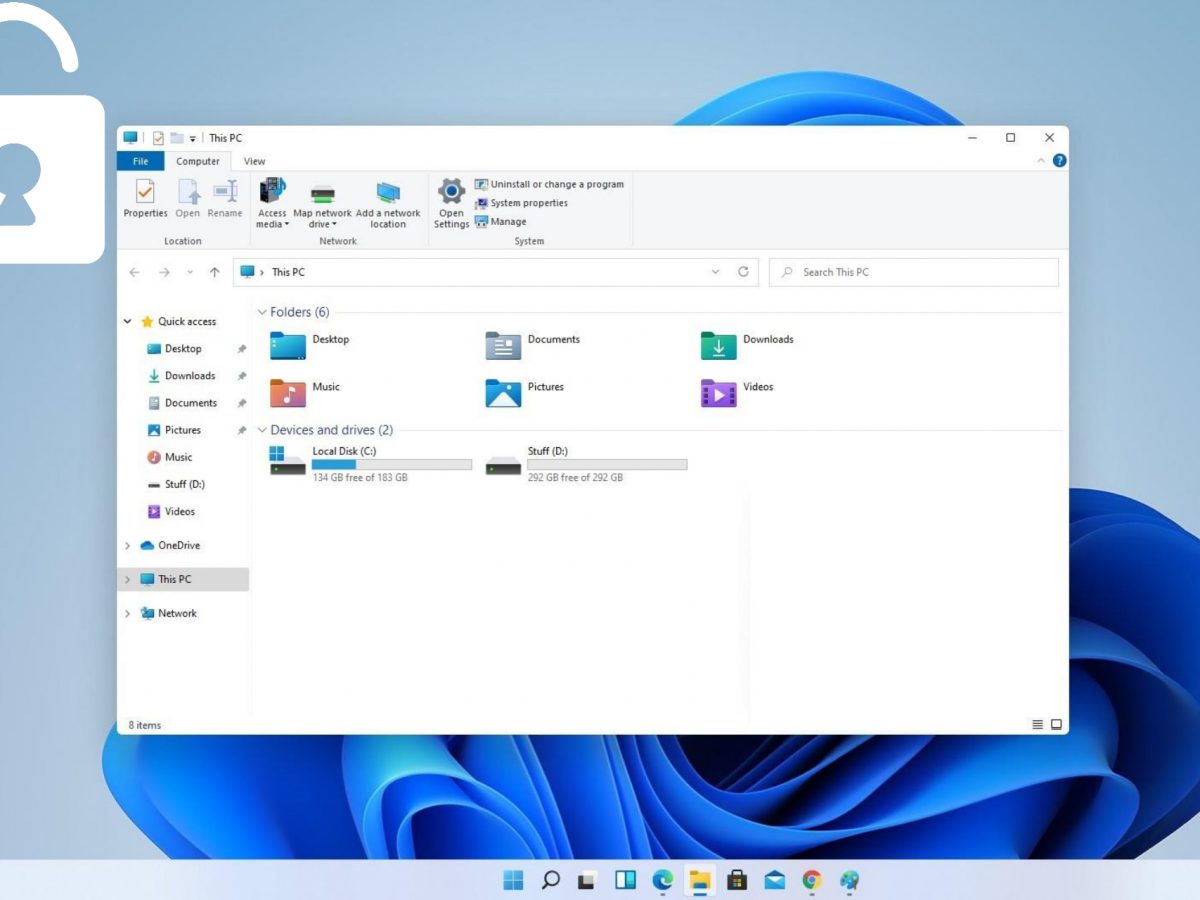Open the Windows Start button
This screenshot has width=1200, height=900.
pos(513,880)
